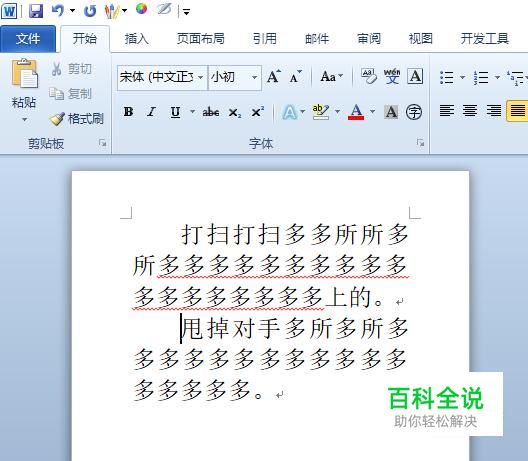528x461 pixels.
Task: Save the document with floppy icon
Action: pyautogui.click(x=36, y=11)
